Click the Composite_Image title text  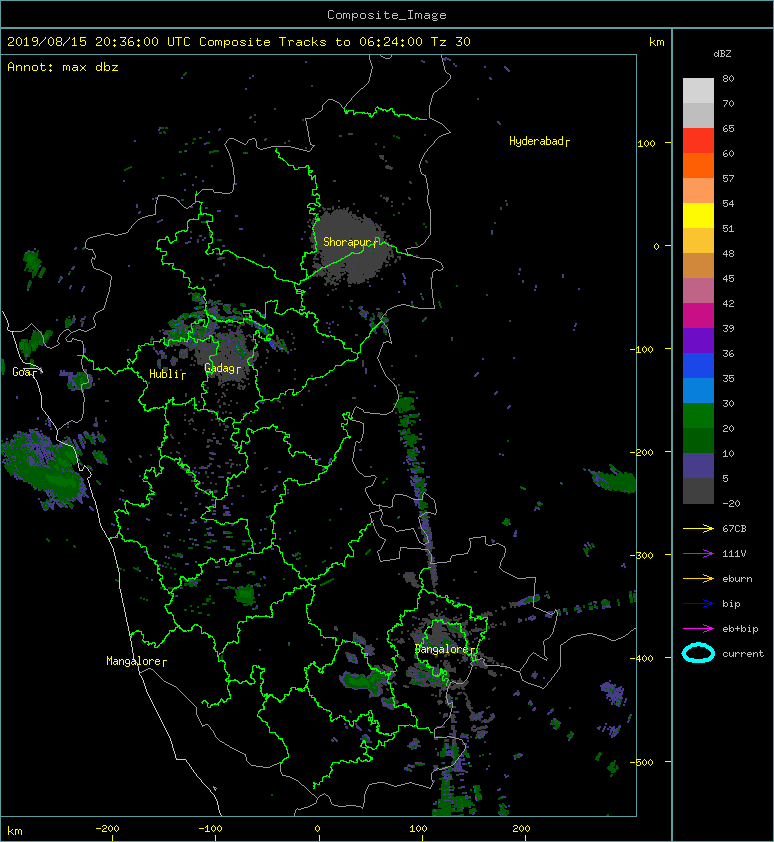click(387, 15)
